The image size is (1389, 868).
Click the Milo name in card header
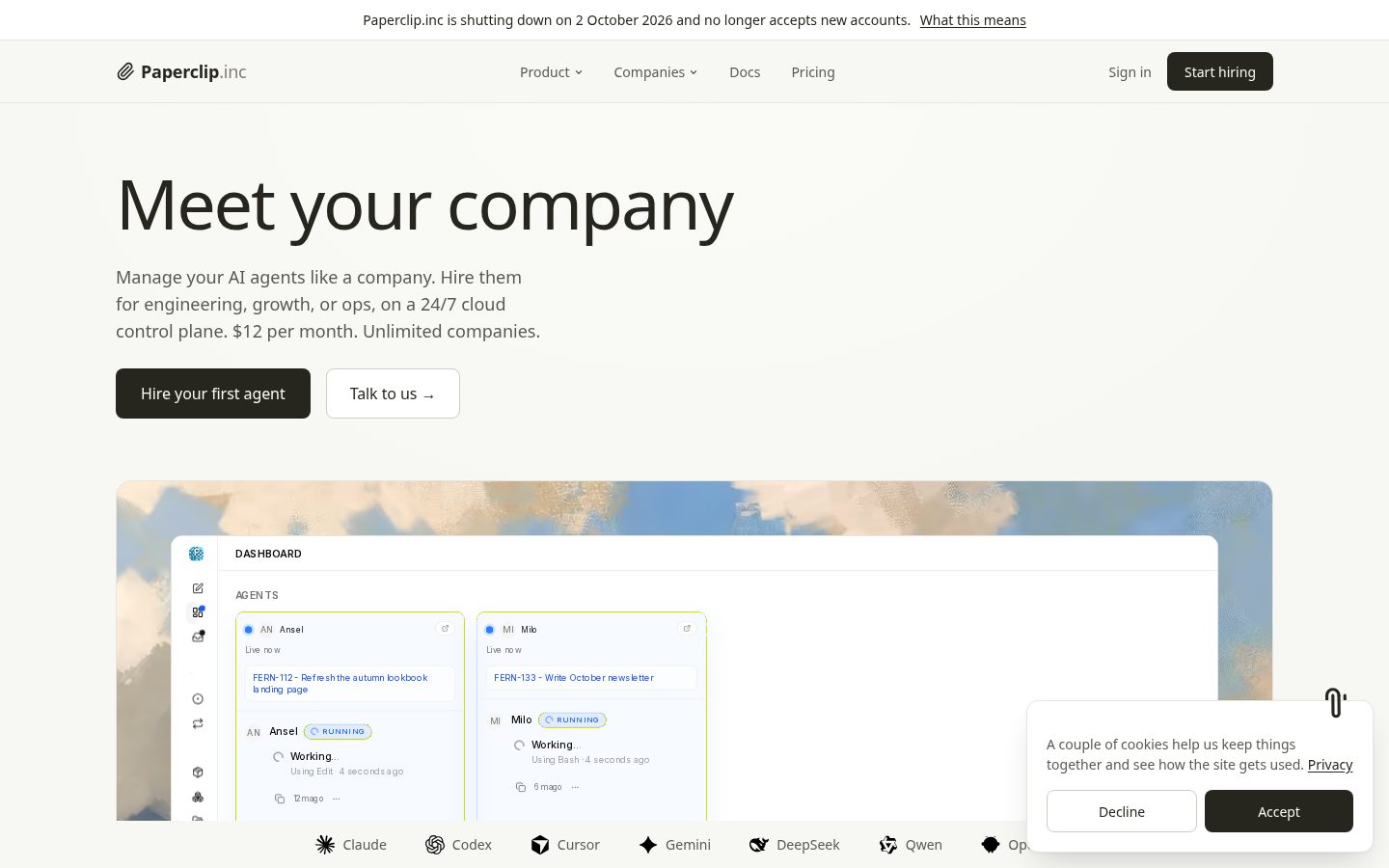(x=529, y=630)
